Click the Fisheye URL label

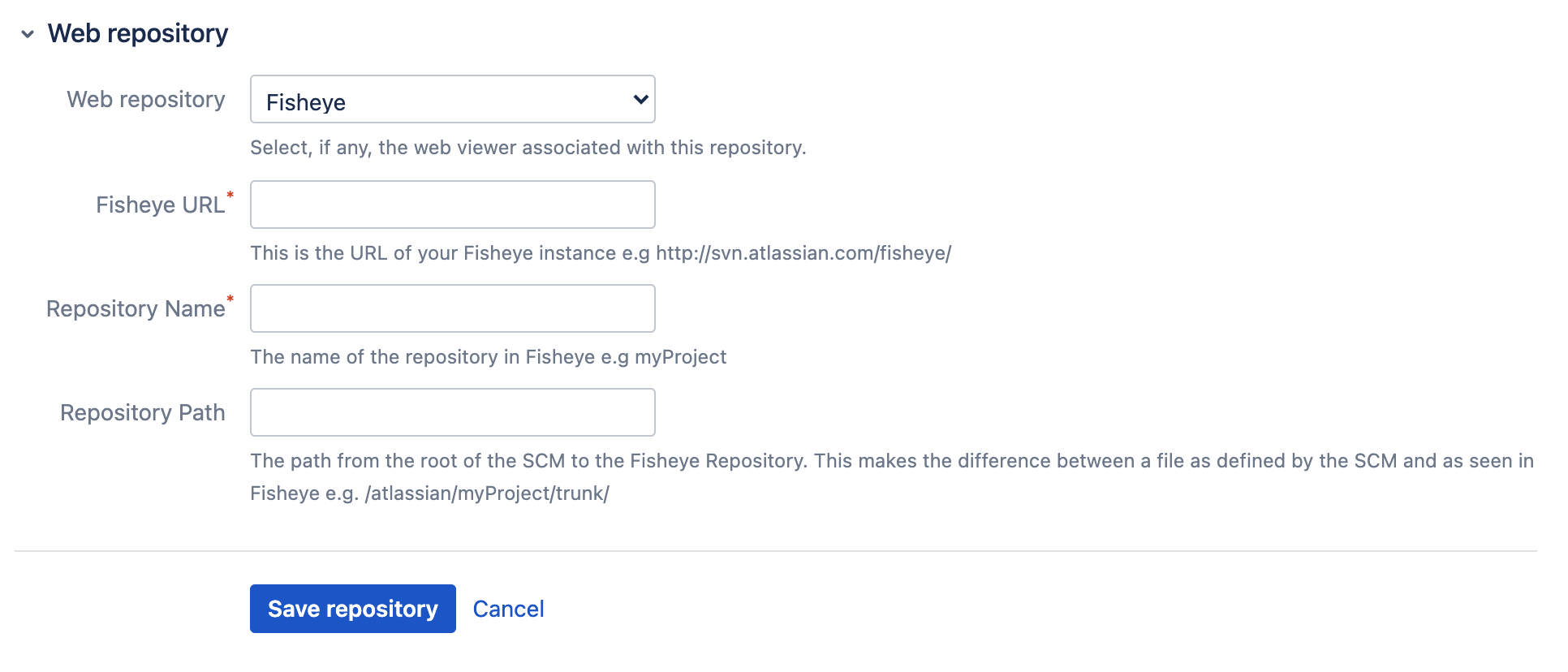tap(160, 205)
